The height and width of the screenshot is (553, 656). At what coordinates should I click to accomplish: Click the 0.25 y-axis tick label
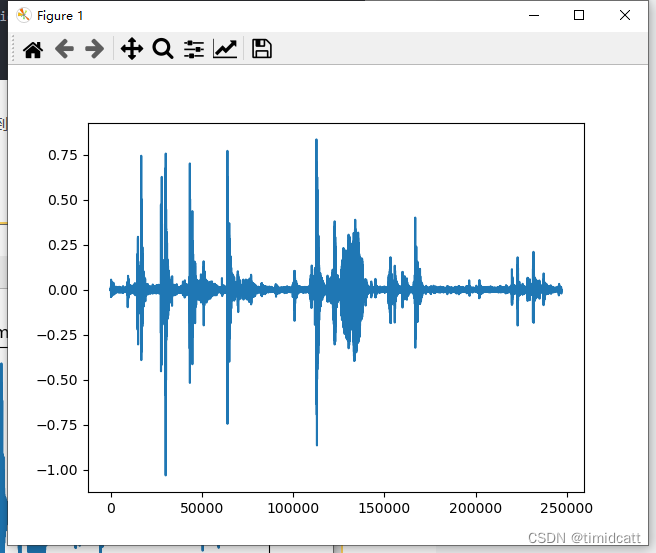[63, 245]
